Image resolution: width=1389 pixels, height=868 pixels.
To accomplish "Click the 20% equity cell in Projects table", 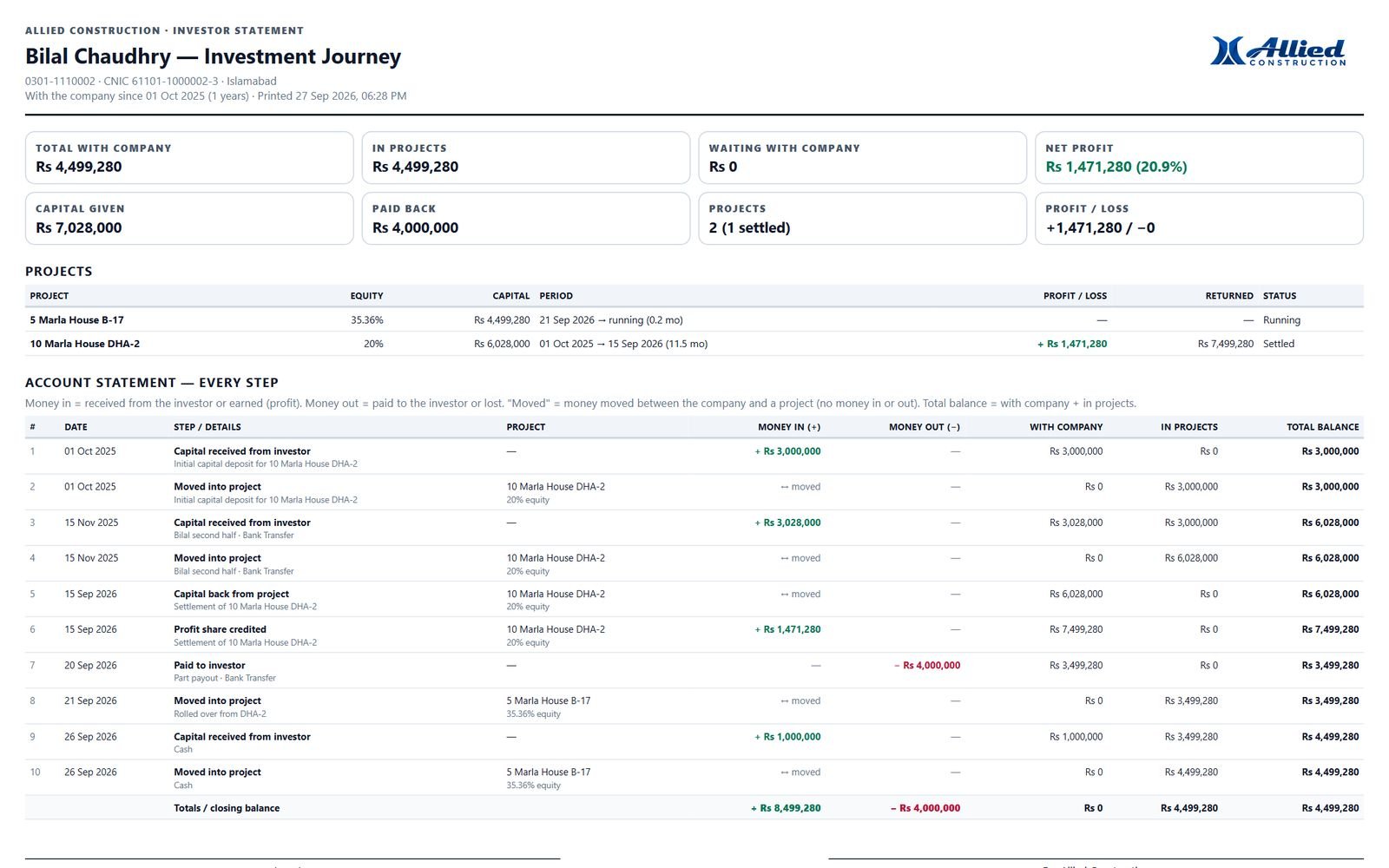I will [x=373, y=344].
